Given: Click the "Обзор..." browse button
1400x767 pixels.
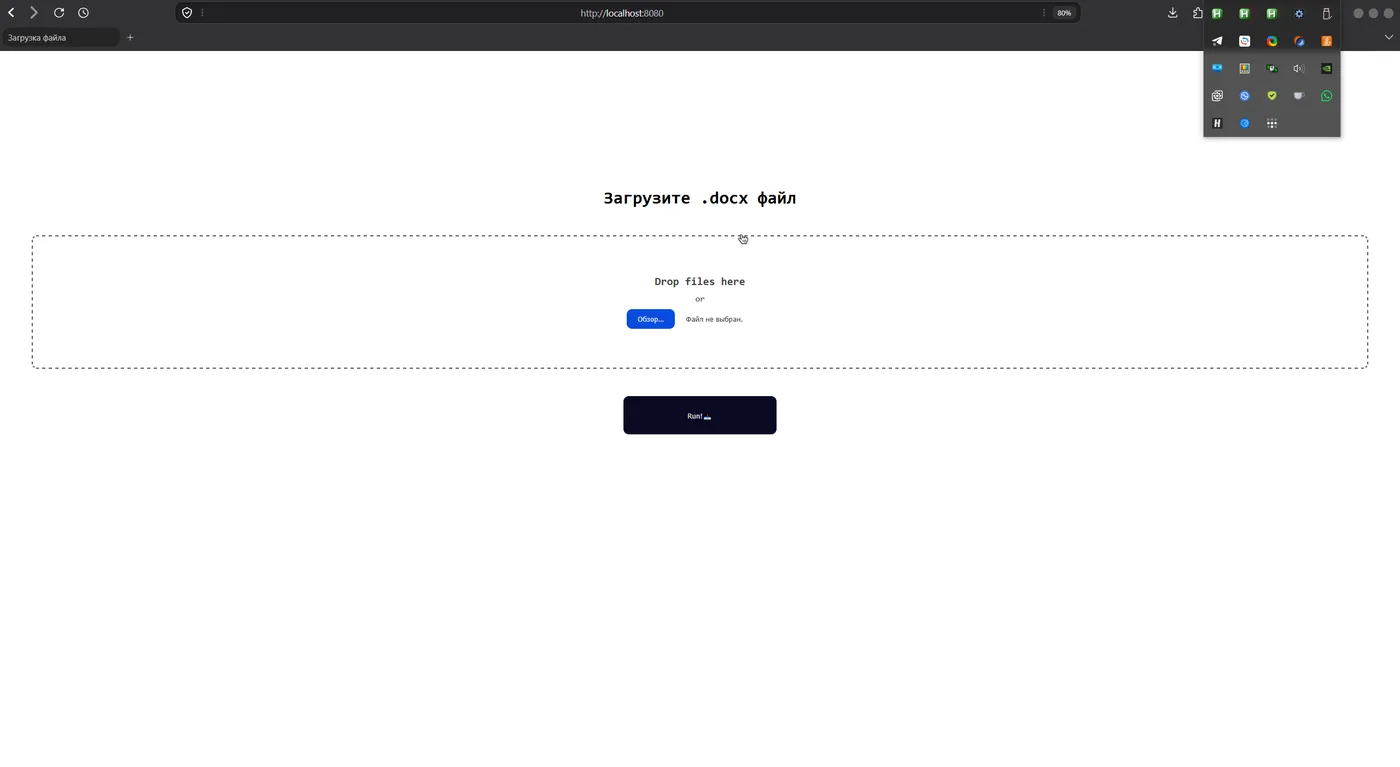Looking at the screenshot, I should (x=650, y=319).
